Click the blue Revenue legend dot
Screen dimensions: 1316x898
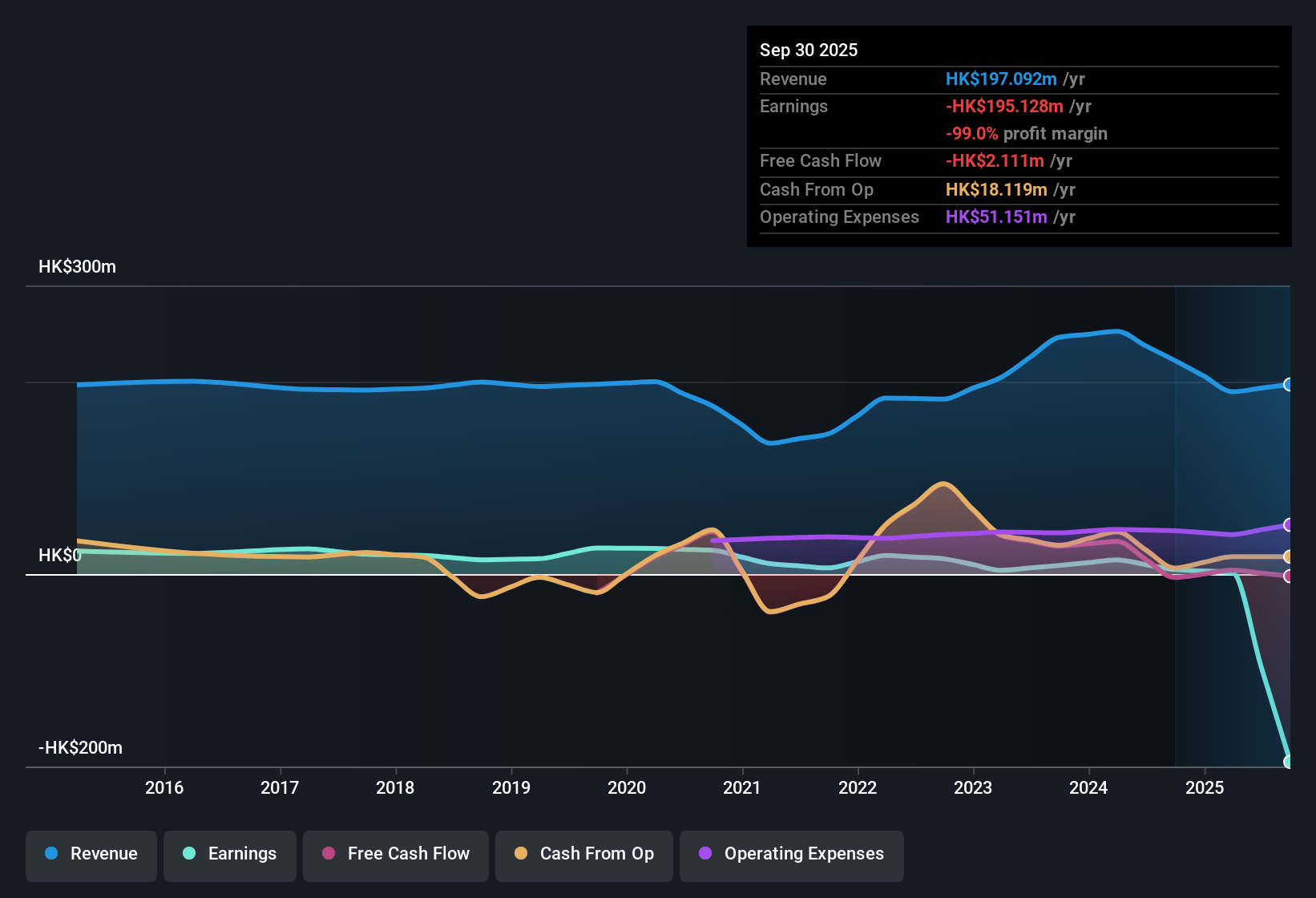50,854
